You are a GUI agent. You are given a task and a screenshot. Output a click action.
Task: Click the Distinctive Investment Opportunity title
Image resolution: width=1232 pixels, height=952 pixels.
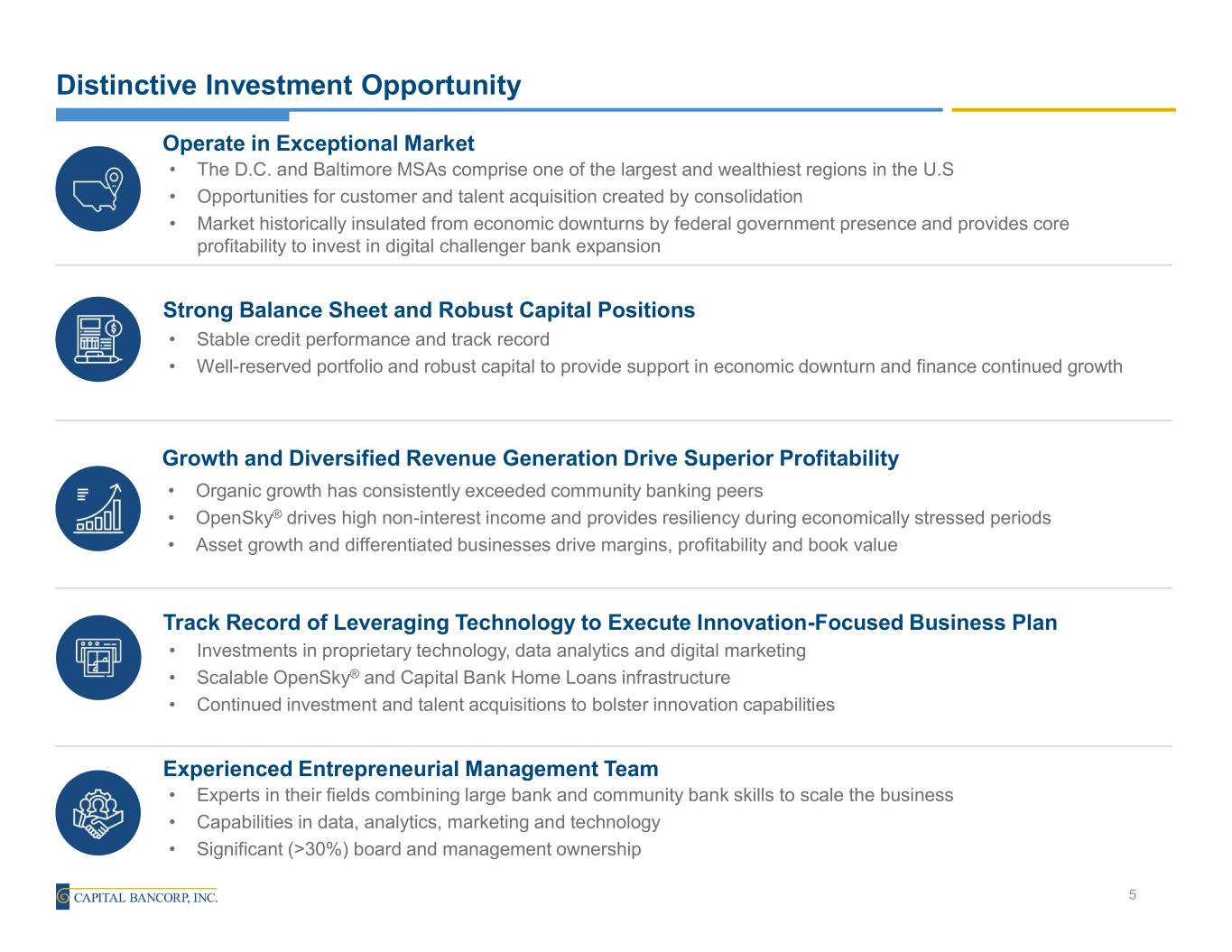(288, 86)
